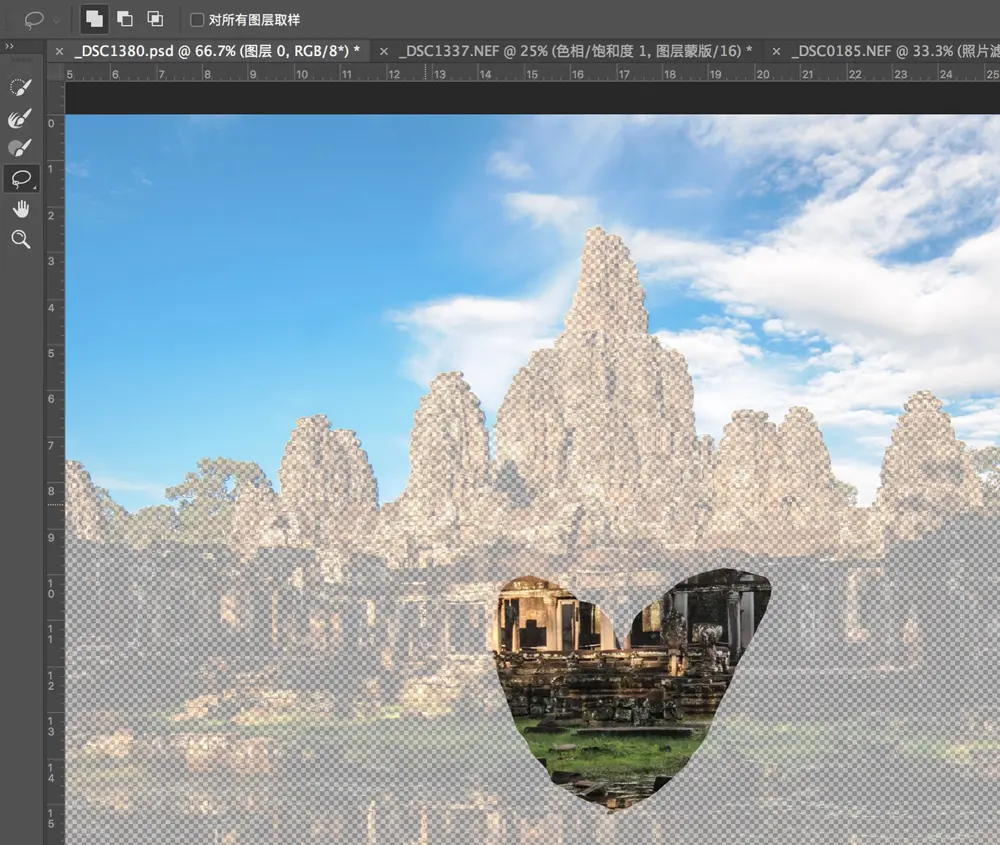Image resolution: width=1000 pixels, height=845 pixels.
Task: Select the Zoom magnifier tool
Action: coord(20,239)
